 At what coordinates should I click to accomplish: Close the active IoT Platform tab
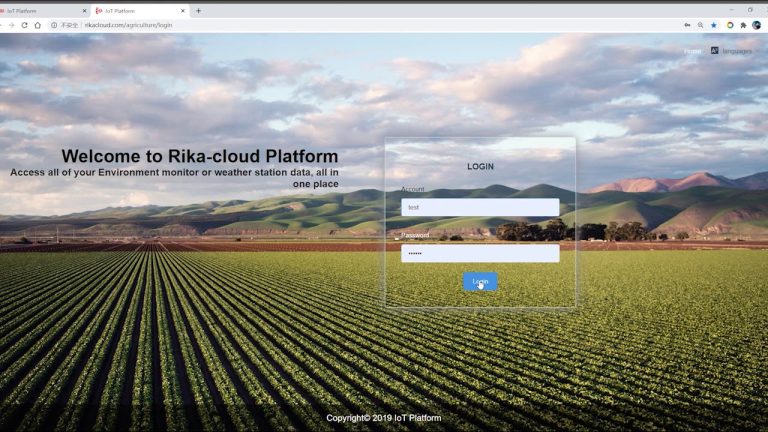click(x=183, y=11)
